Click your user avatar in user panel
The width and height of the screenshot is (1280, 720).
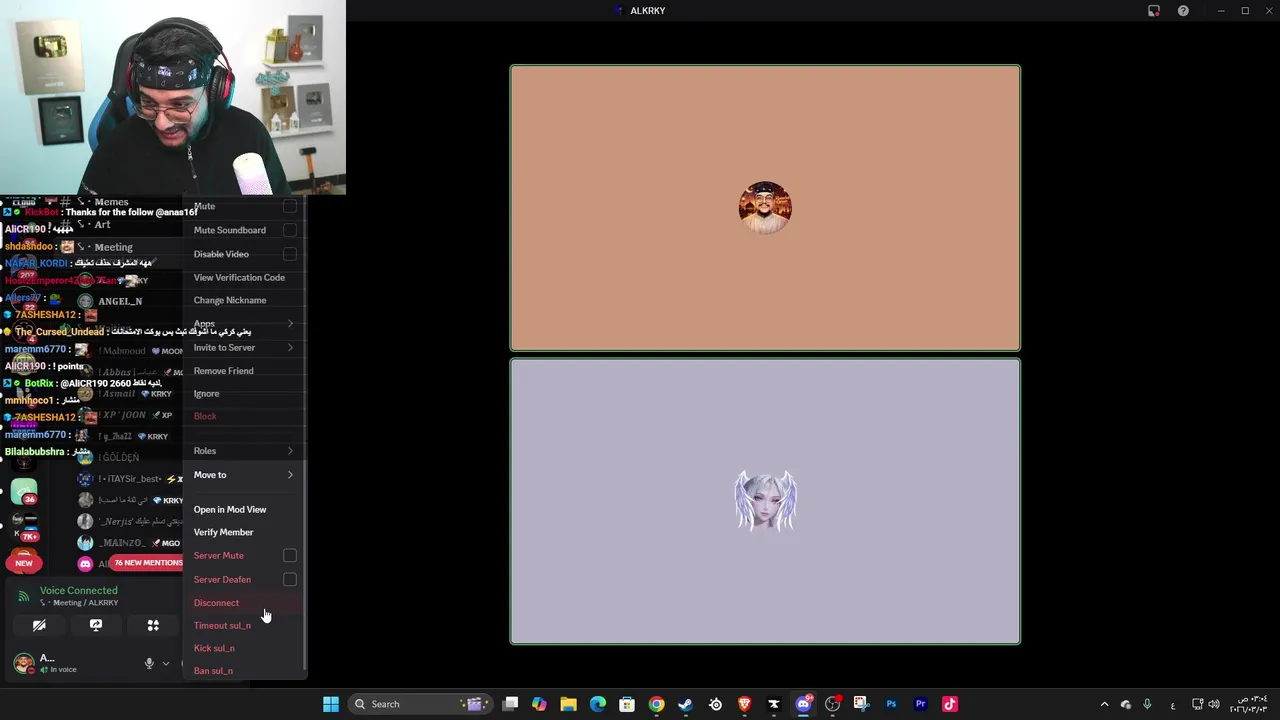click(23, 663)
